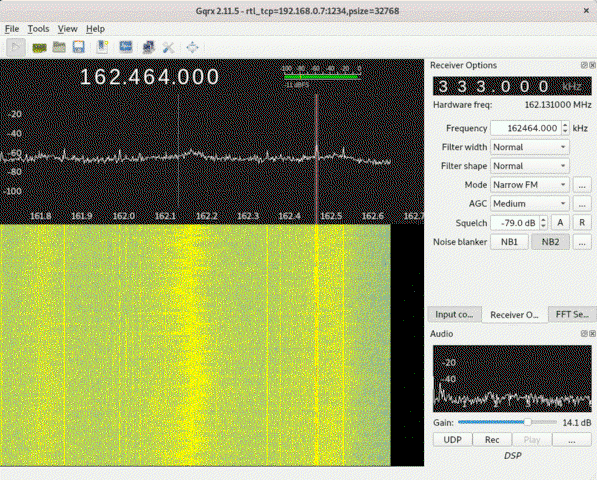Click the full screen arrows icon
597x480 pixels.
coord(192,47)
